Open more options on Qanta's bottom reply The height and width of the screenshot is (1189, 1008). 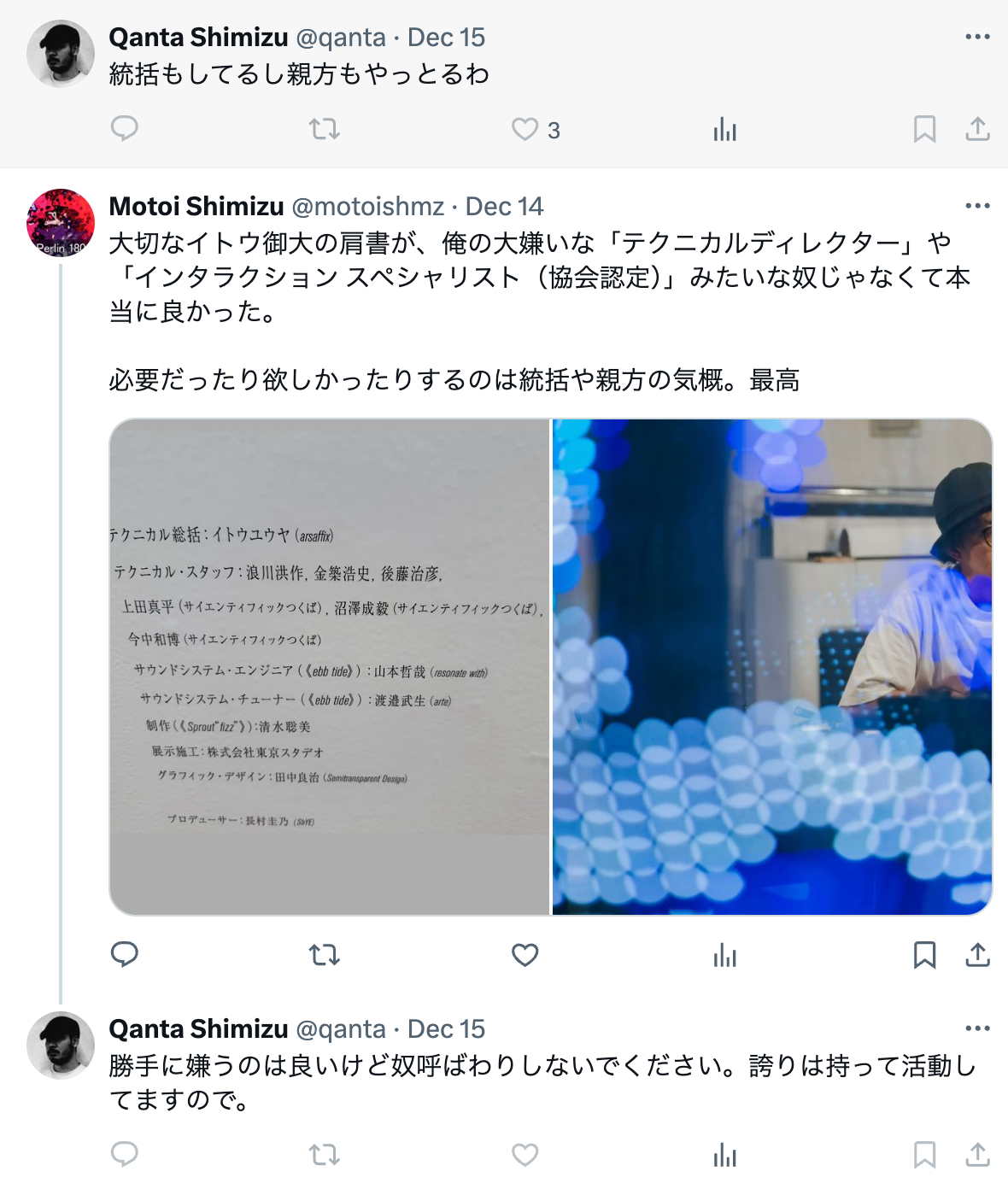coord(977,1028)
